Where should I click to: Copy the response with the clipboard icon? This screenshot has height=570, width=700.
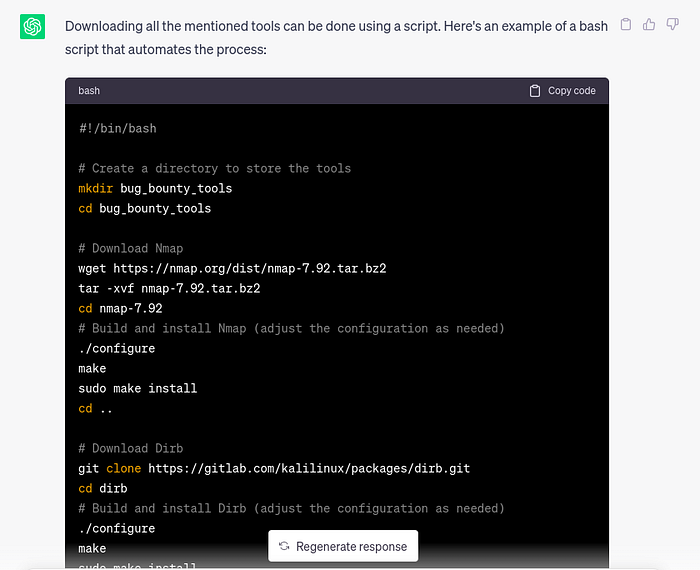coord(626,25)
